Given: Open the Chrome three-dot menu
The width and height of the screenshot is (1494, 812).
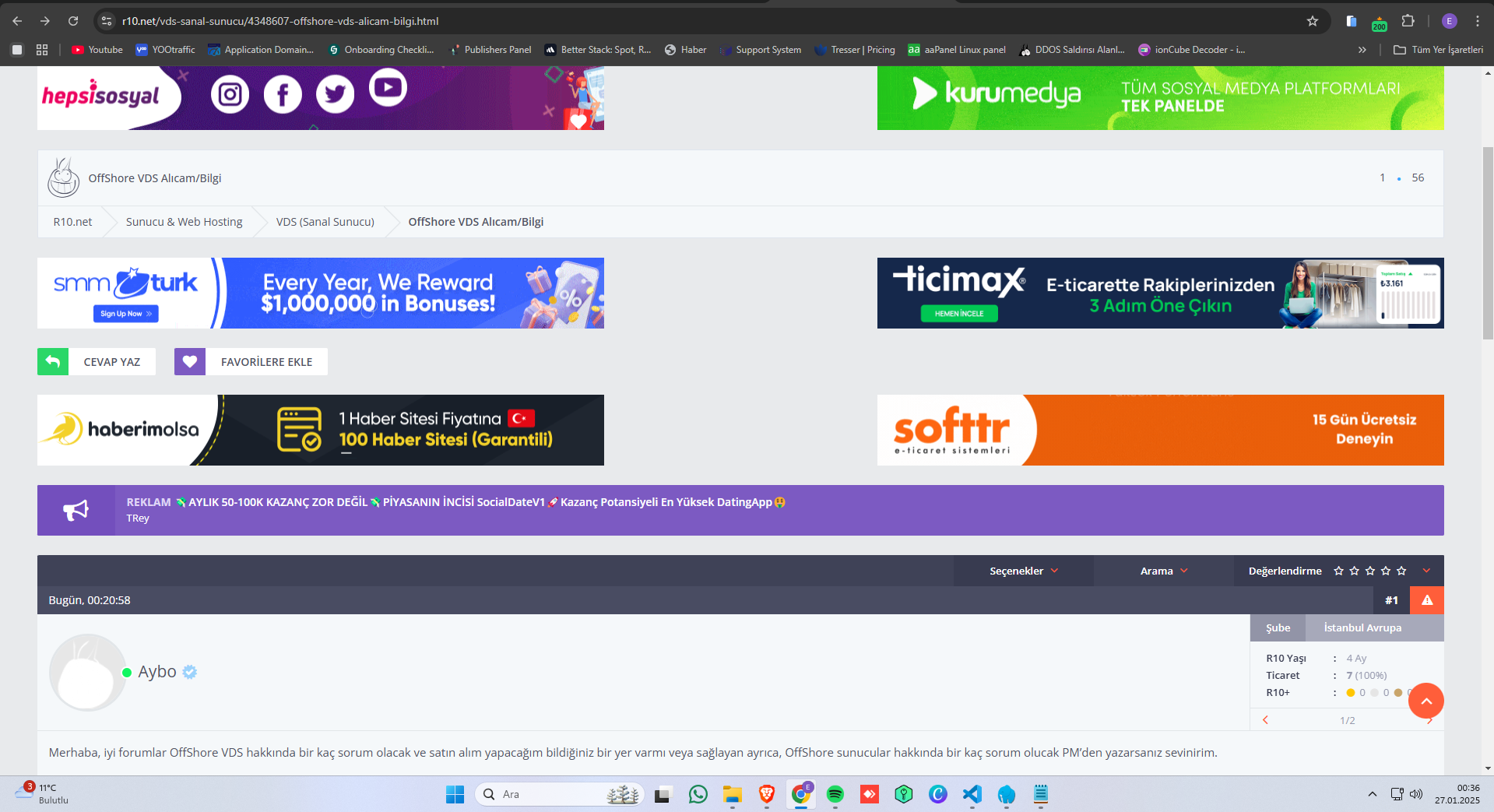Looking at the screenshot, I should pos(1478,21).
